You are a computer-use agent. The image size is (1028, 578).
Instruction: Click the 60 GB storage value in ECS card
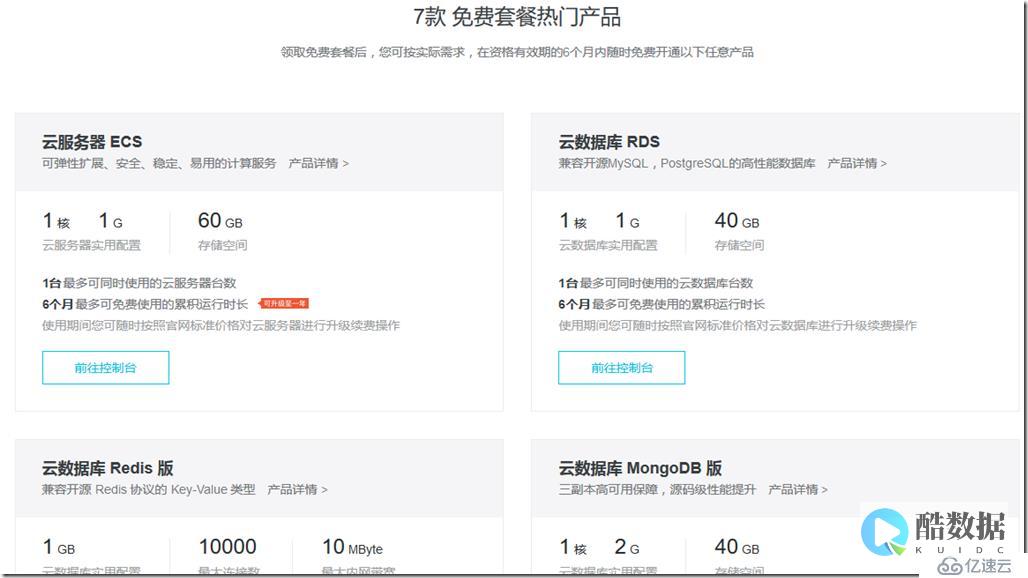coord(220,221)
